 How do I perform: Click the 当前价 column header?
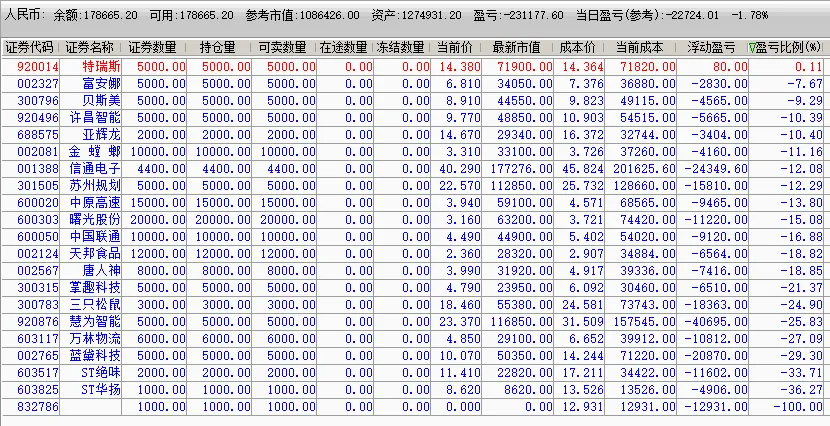455,48
